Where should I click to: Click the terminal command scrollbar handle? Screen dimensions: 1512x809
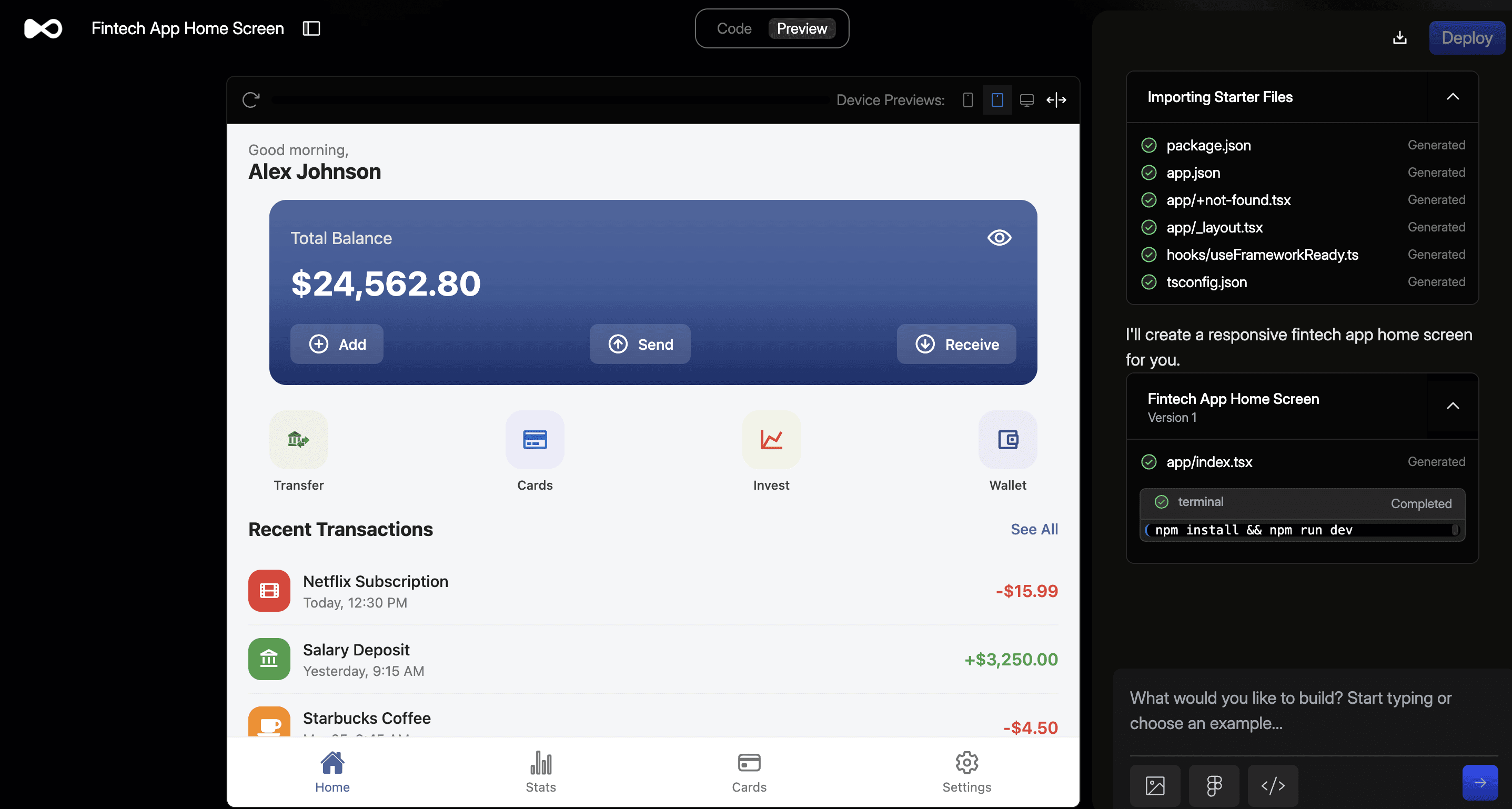click(x=1455, y=530)
